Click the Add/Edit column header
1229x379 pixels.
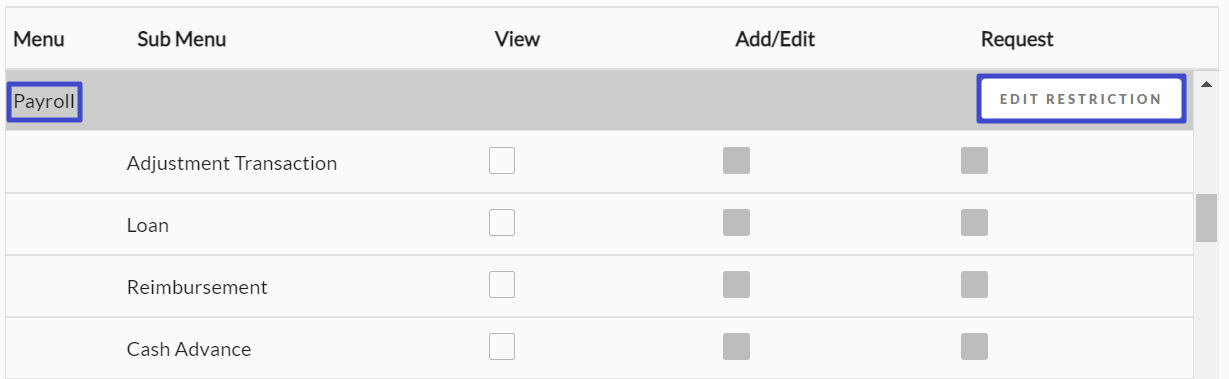point(775,39)
